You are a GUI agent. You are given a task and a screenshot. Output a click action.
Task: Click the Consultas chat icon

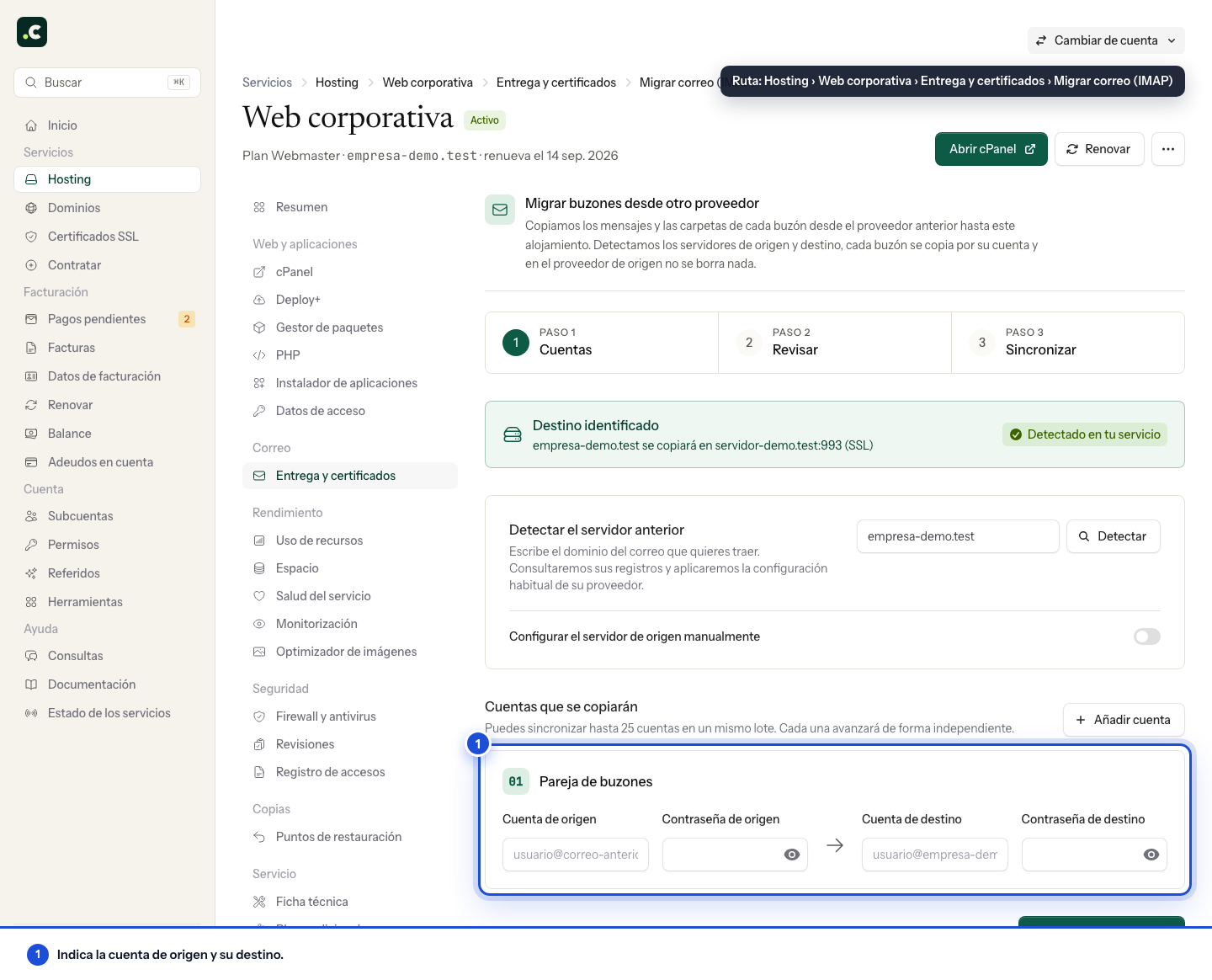click(x=31, y=656)
